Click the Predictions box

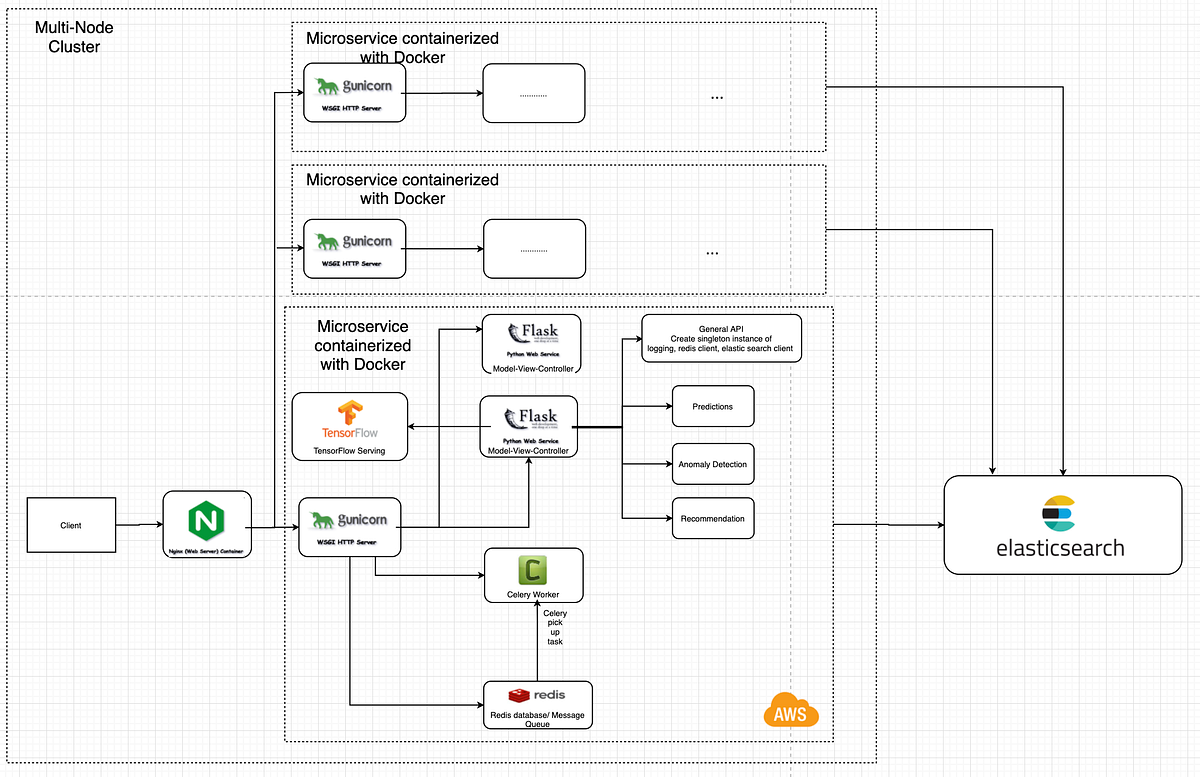tap(712, 406)
